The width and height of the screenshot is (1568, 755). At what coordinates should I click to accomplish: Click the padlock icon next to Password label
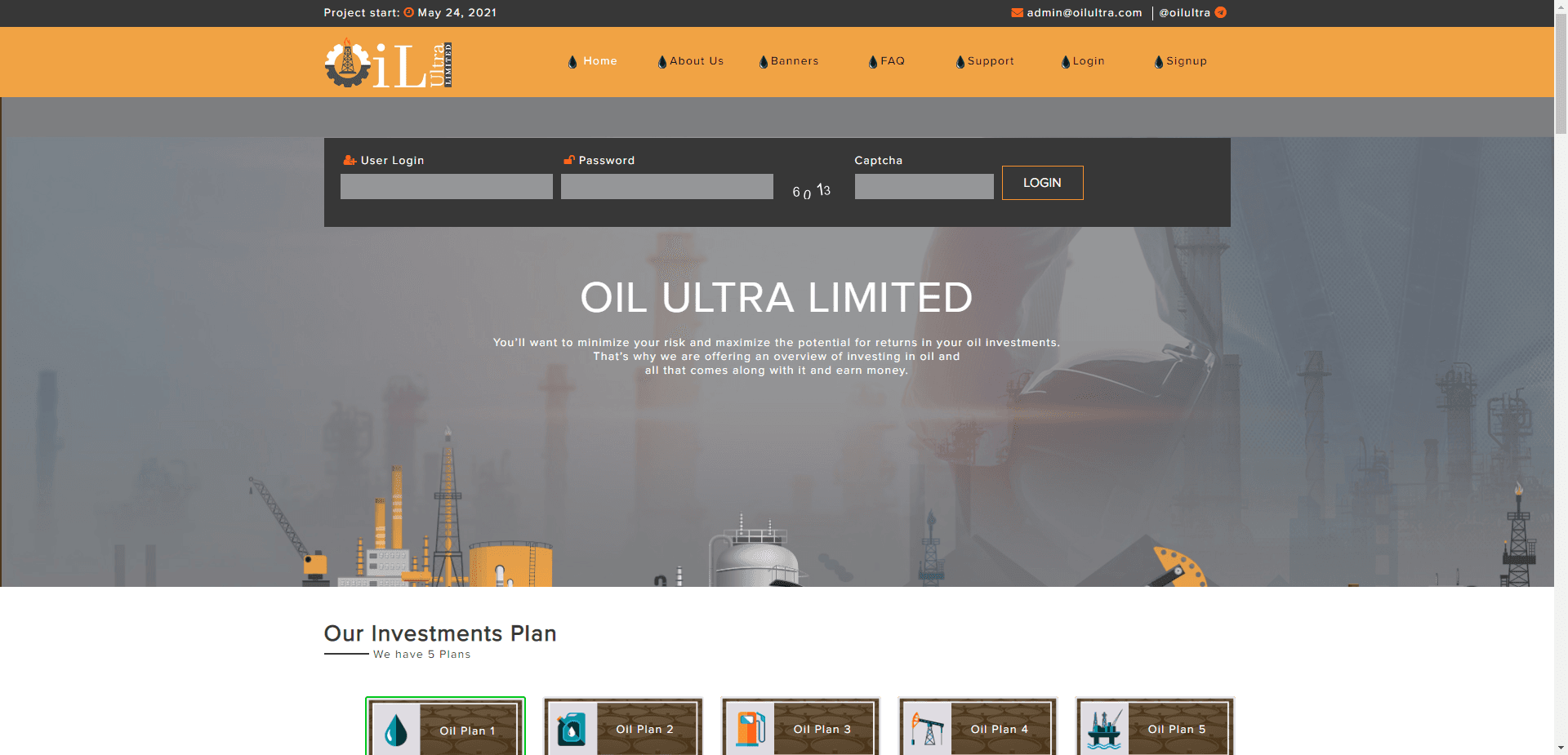[x=568, y=159]
